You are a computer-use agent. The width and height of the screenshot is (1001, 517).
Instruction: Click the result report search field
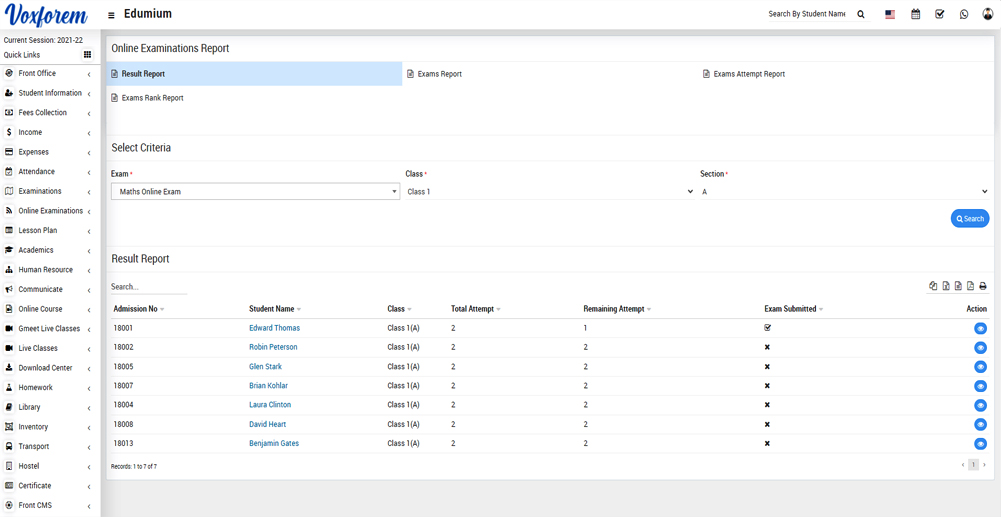click(x=149, y=287)
